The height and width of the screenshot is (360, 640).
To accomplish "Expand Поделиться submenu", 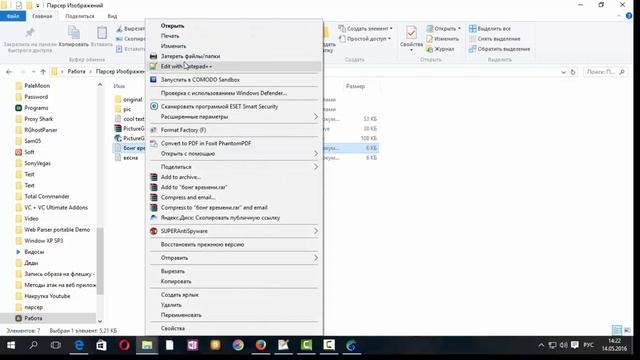I will (234, 167).
